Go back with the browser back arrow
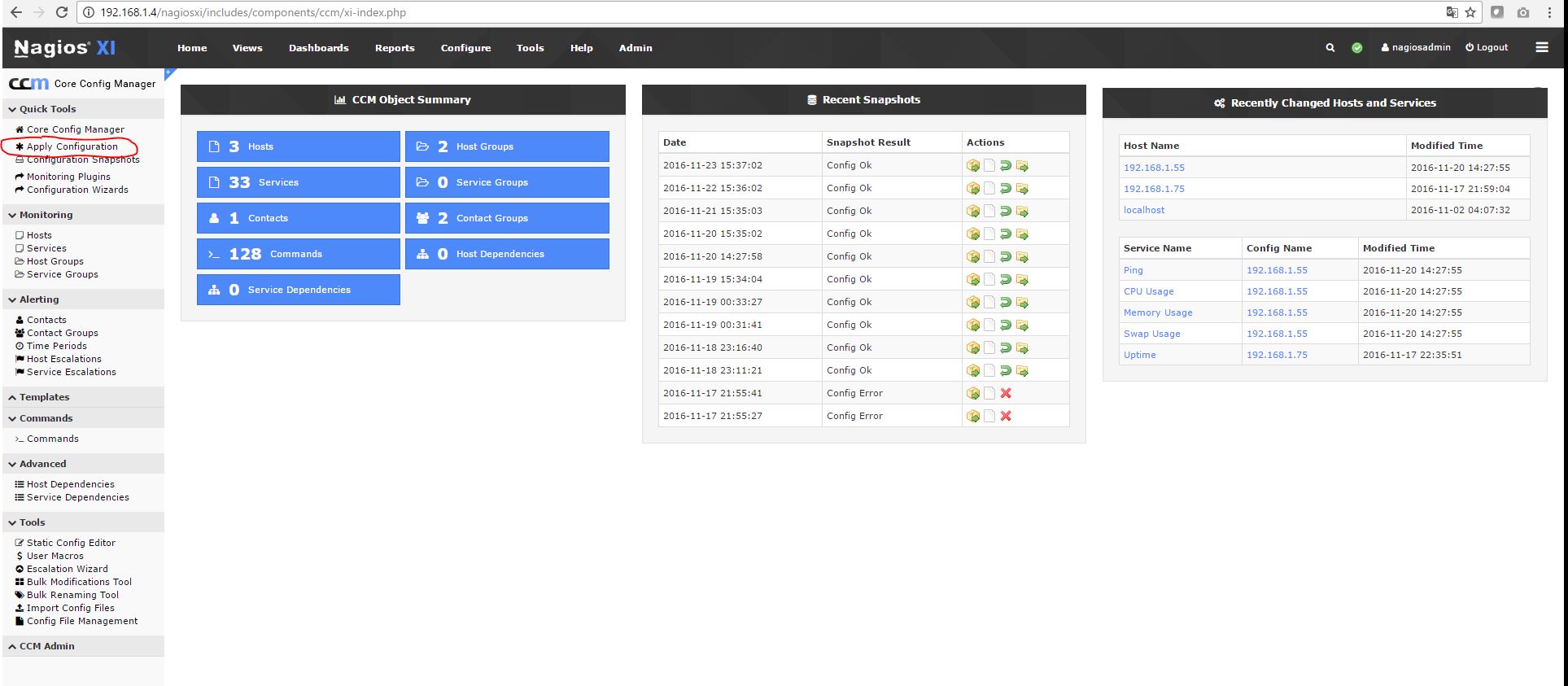The width and height of the screenshot is (1568, 686). [15, 12]
